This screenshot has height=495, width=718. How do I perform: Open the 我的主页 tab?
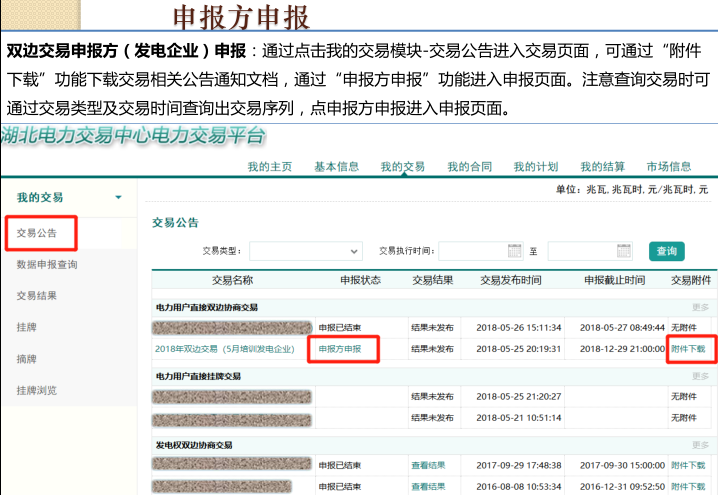(269, 167)
